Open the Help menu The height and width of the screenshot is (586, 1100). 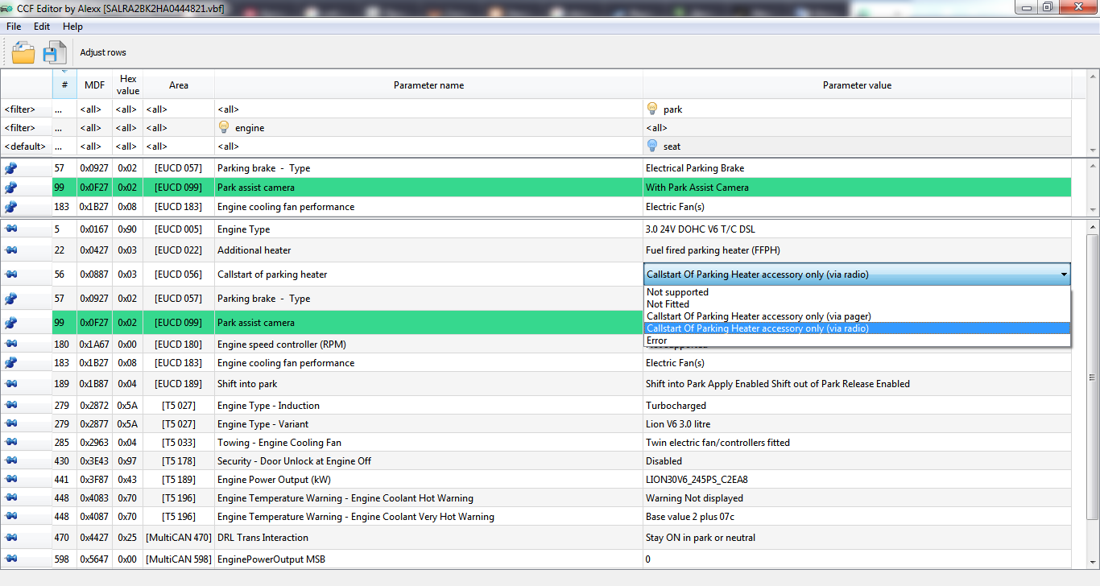[x=72, y=27]
